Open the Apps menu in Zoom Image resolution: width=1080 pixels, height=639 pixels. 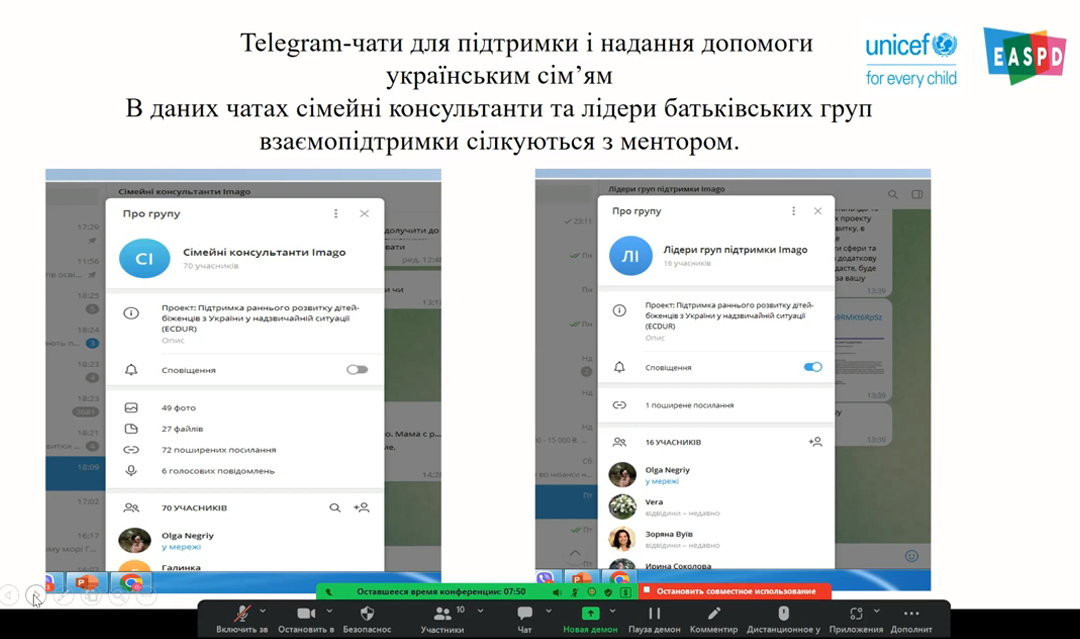tap(855, 614)
